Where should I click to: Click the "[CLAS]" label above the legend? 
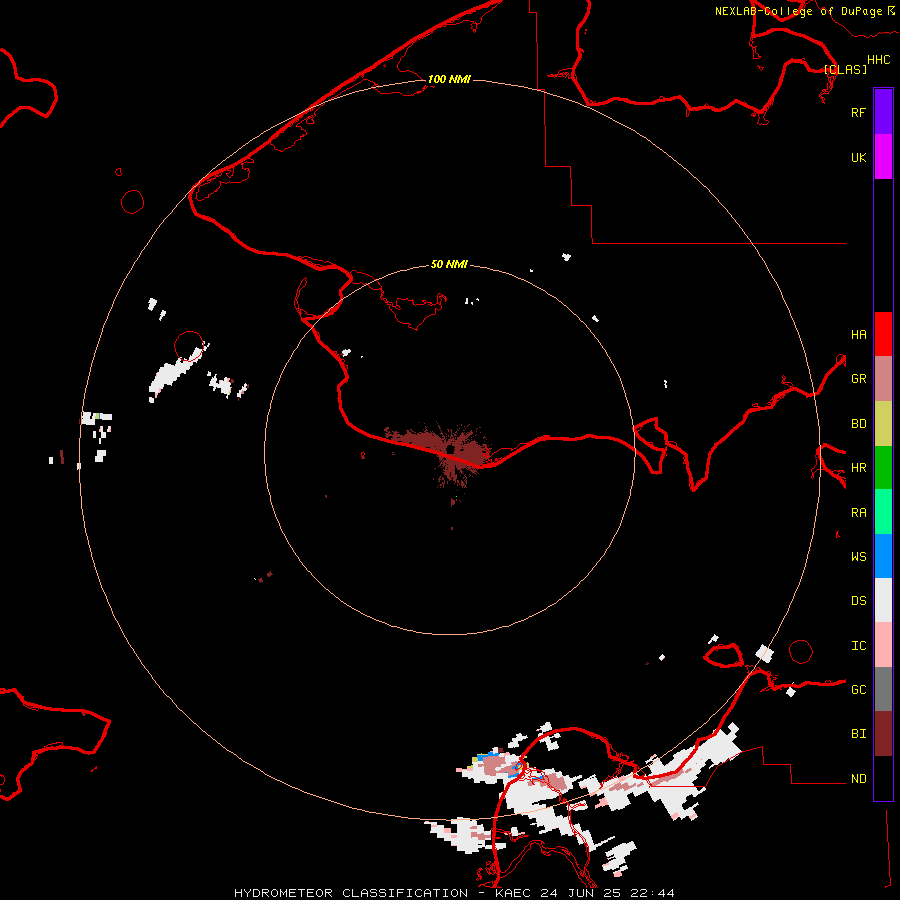pyautogui.click(x=845, y=69)
